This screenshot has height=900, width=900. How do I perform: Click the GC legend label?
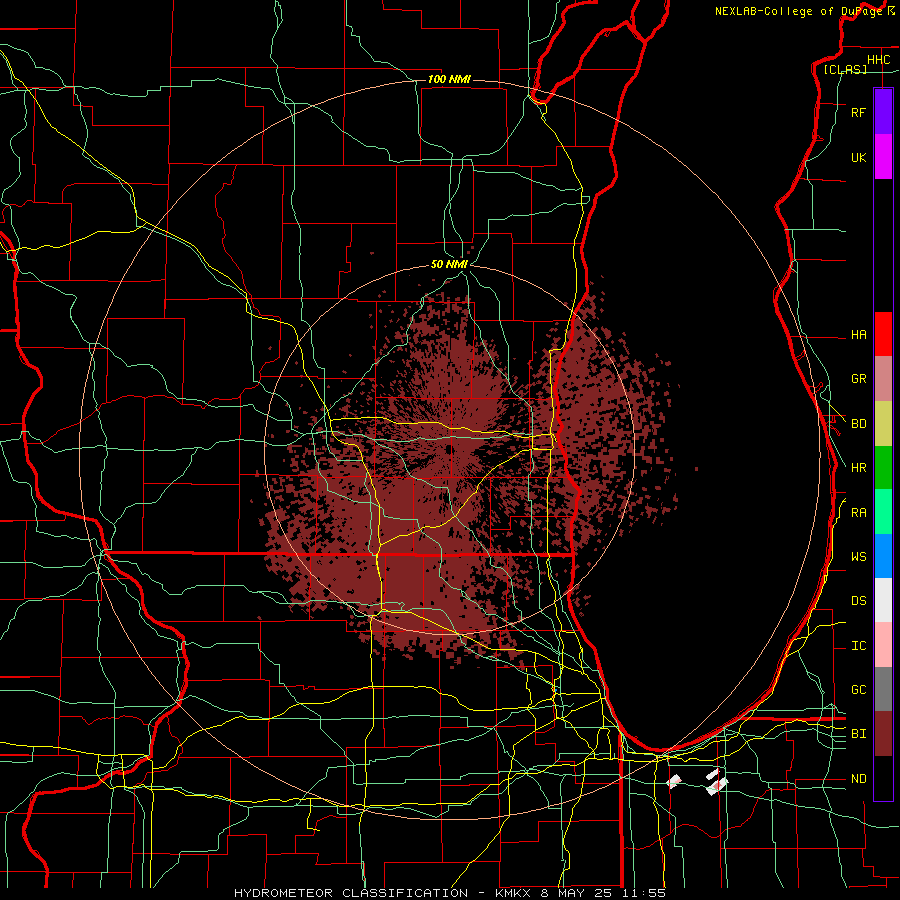coord(858,690)
